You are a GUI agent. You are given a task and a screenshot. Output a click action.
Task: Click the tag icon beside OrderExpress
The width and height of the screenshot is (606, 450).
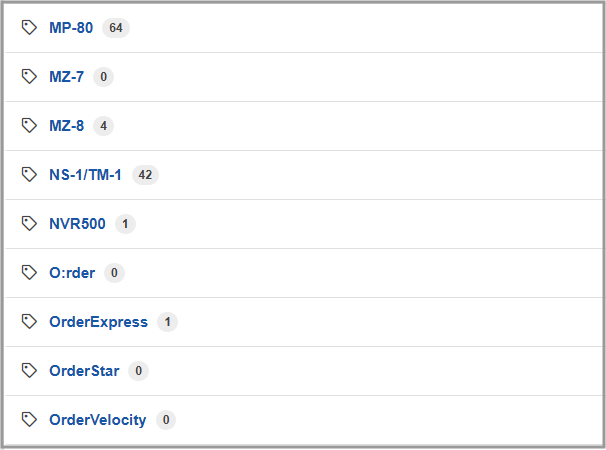click(30, 322)
